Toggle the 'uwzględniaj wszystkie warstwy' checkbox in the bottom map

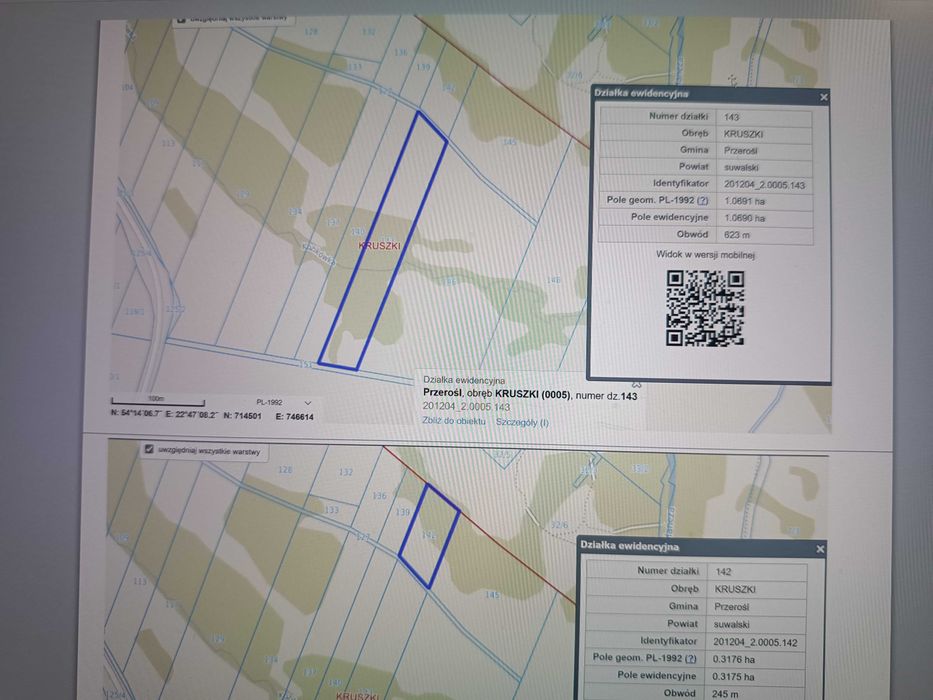[149, 449]
